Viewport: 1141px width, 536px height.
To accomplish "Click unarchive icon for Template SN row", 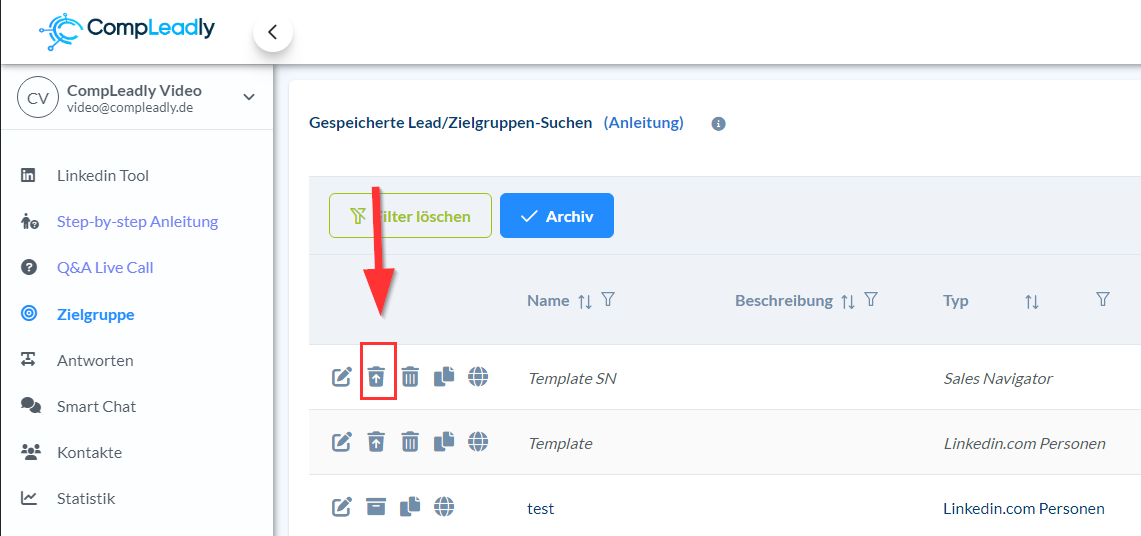I will [376, 377].
